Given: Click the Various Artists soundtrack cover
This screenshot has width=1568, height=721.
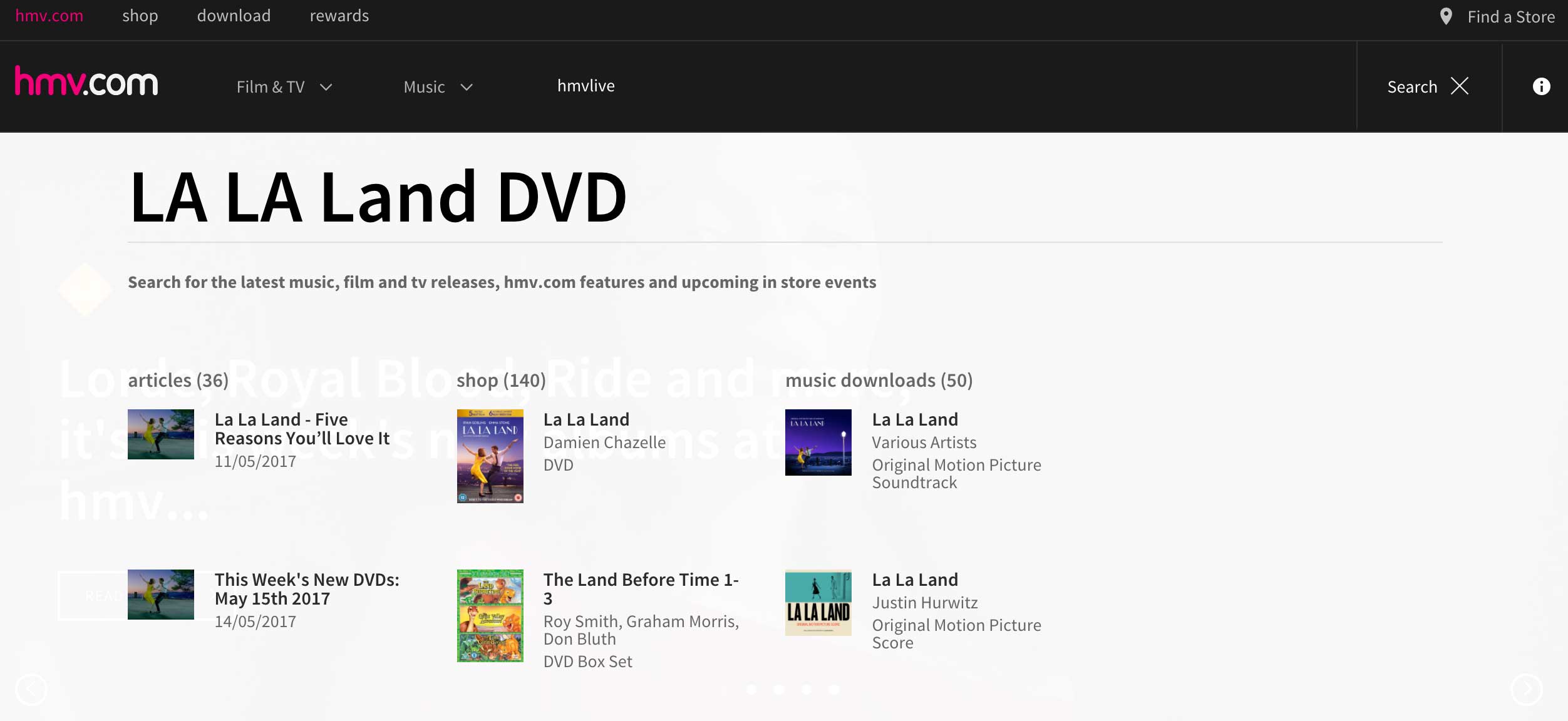Looking at the screenshot, I should tap(818, 442).
